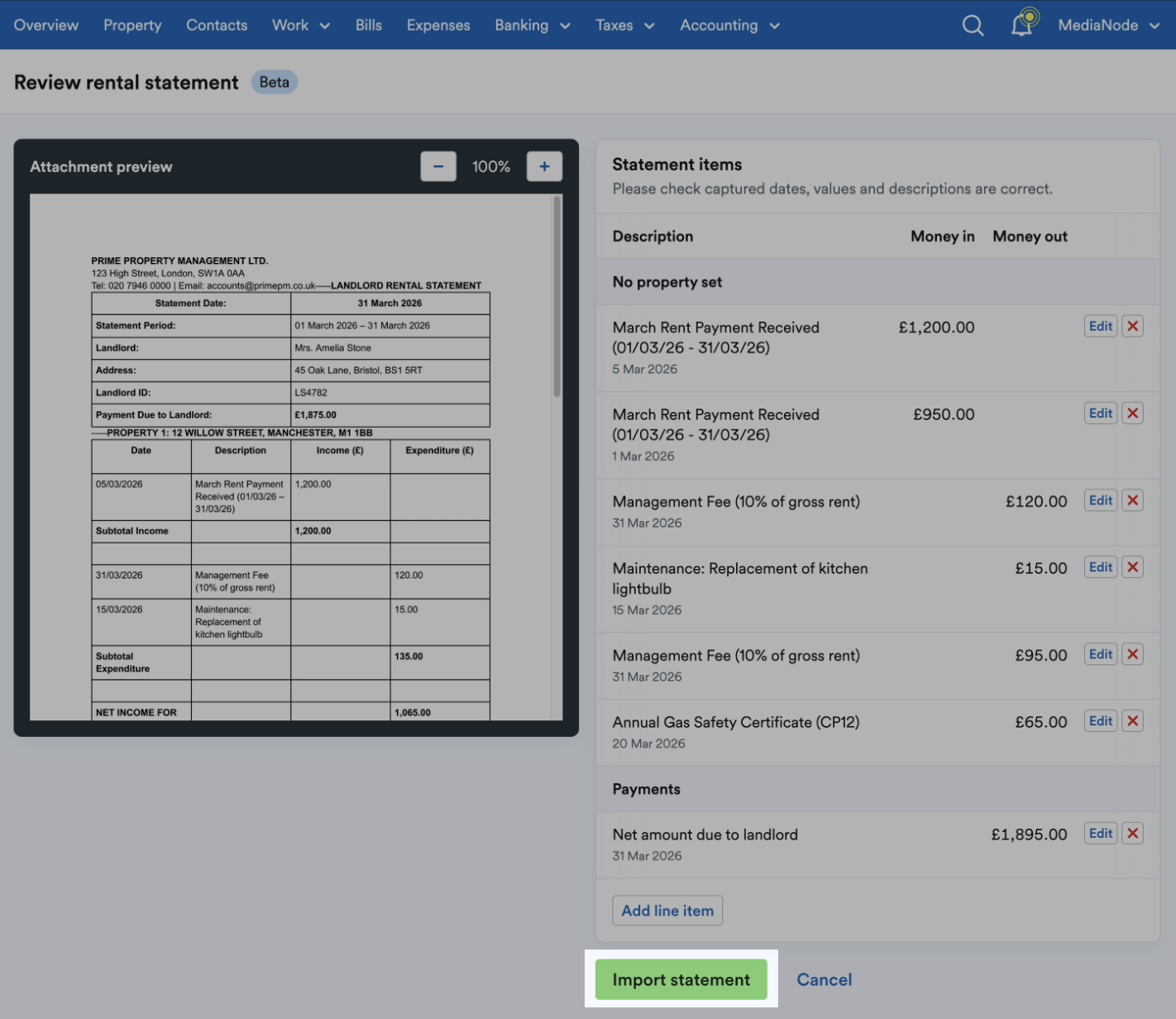Click the Beta badge
Viewport: 1176px width, 1019px height.
pyautogui.click(x=275, y=82)
